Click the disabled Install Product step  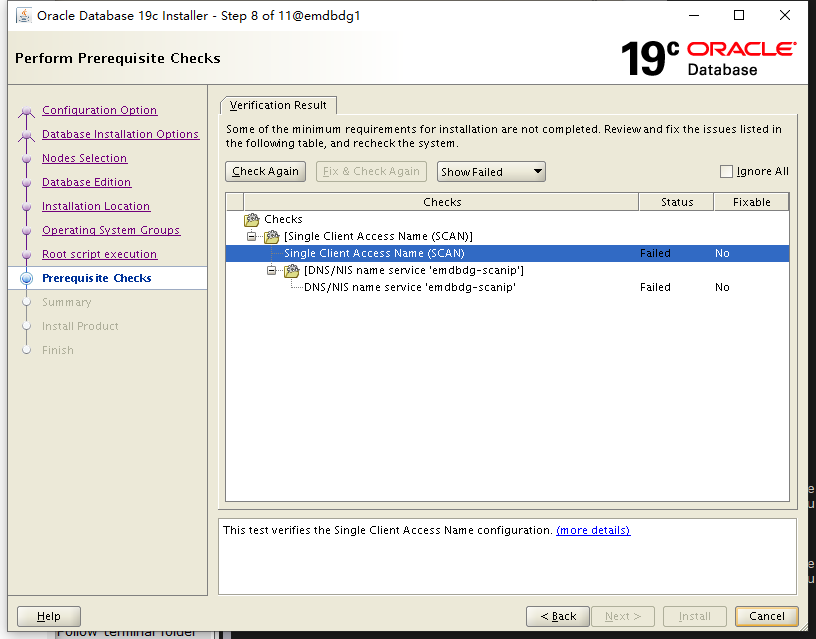[80, 326]
